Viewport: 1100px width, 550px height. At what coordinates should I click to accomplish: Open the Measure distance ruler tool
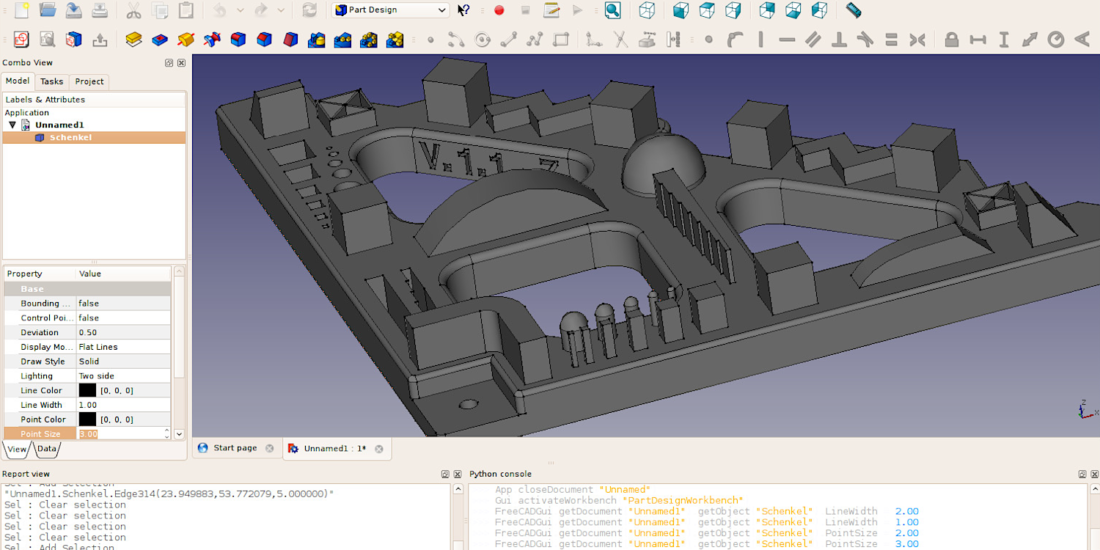point(853,10)
